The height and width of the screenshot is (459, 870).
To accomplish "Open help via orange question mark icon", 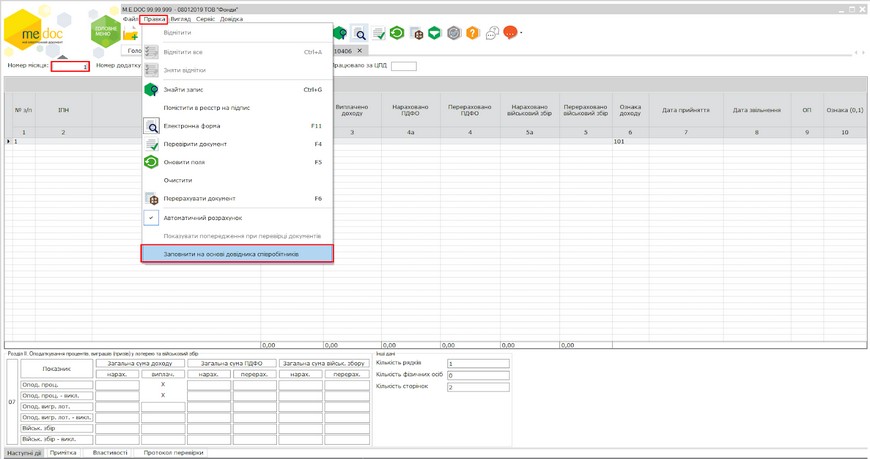I will click(473, 34).
